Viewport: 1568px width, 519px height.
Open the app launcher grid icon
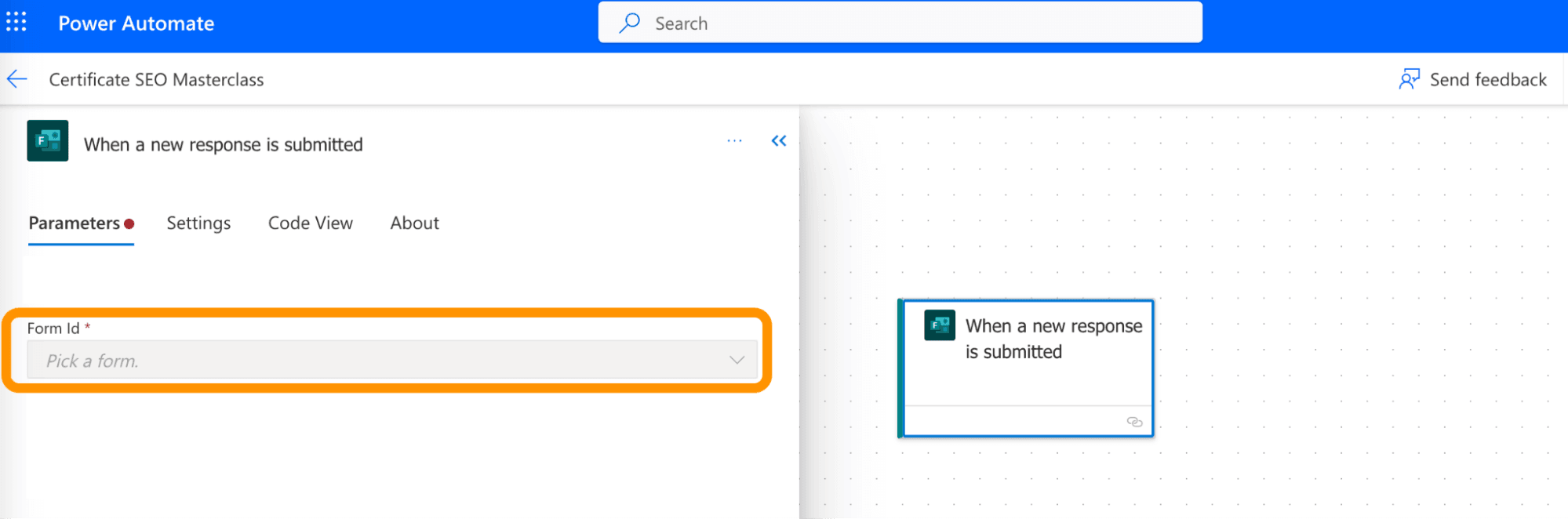point(16,22)
